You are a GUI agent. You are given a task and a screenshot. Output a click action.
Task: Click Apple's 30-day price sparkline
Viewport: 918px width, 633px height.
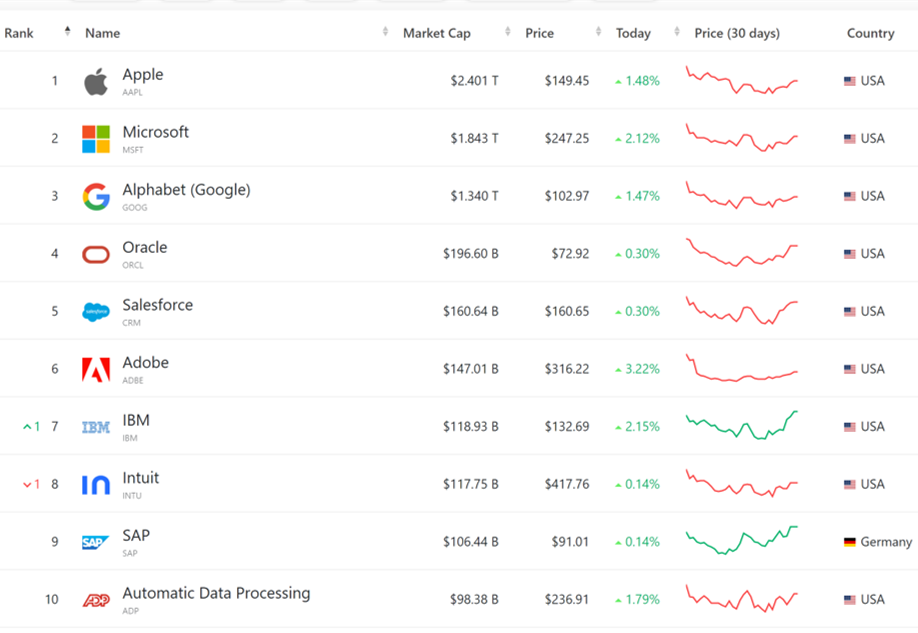[x=742, y=80]
